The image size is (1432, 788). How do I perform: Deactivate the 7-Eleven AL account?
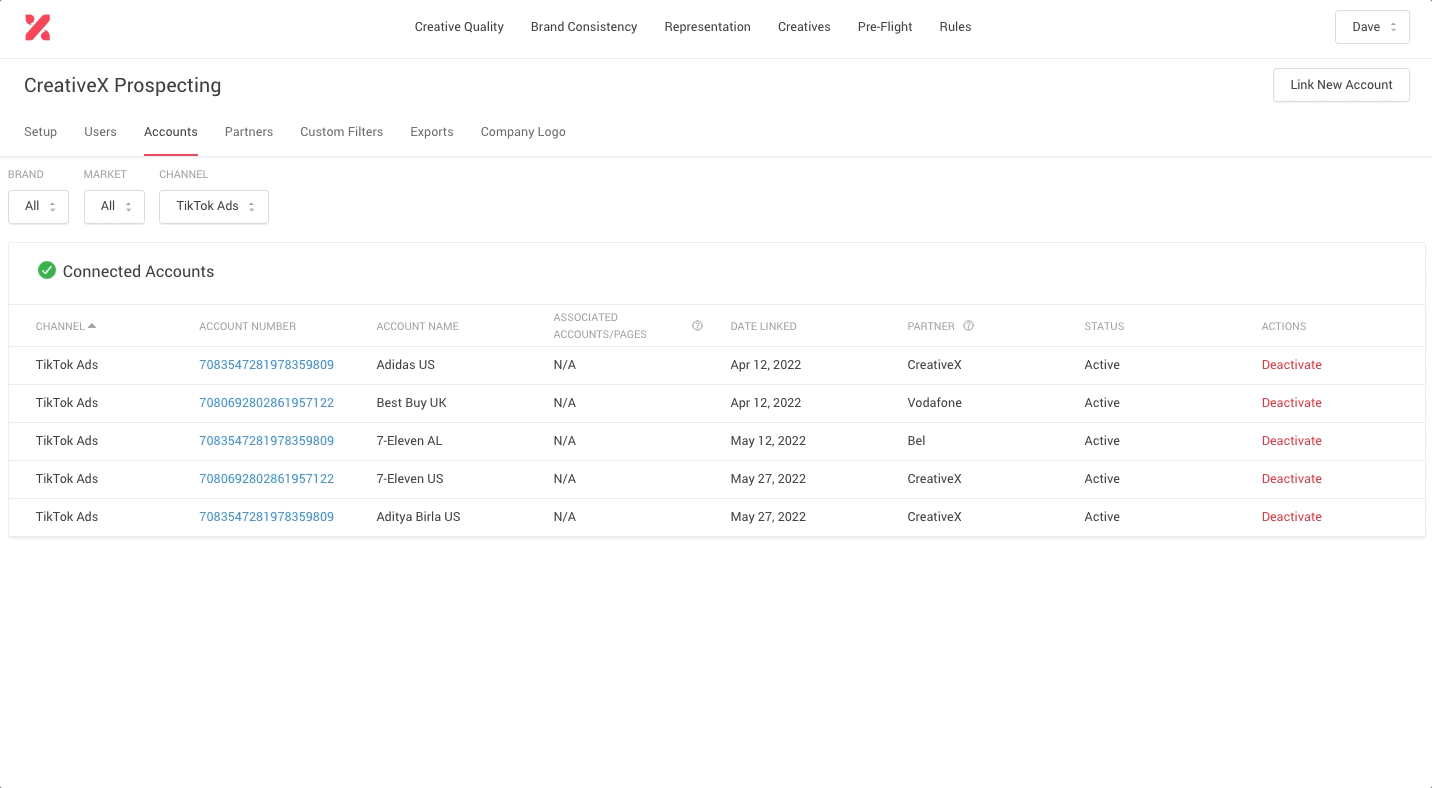click(x=1292, y=441)
